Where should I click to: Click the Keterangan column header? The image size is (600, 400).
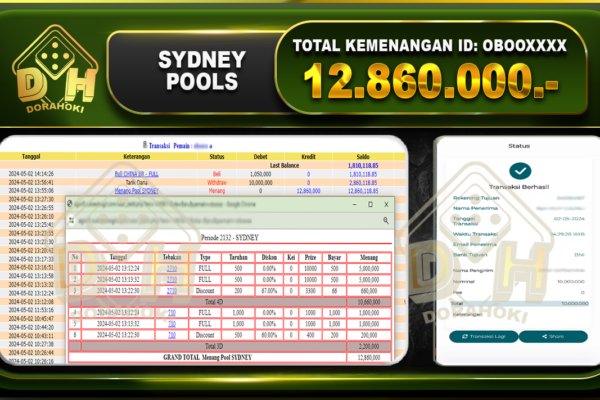pyautogui.click(x=137, y=157)
